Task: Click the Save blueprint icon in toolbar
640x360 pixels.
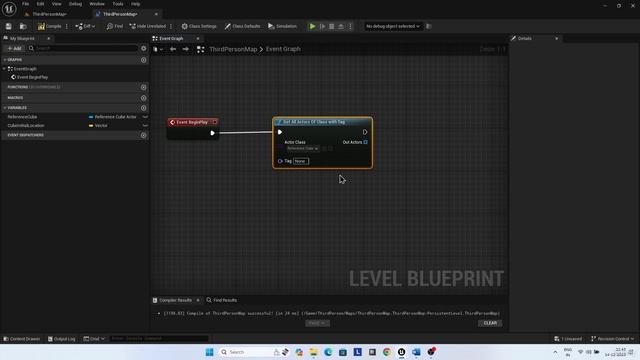Action: point(9,26)
